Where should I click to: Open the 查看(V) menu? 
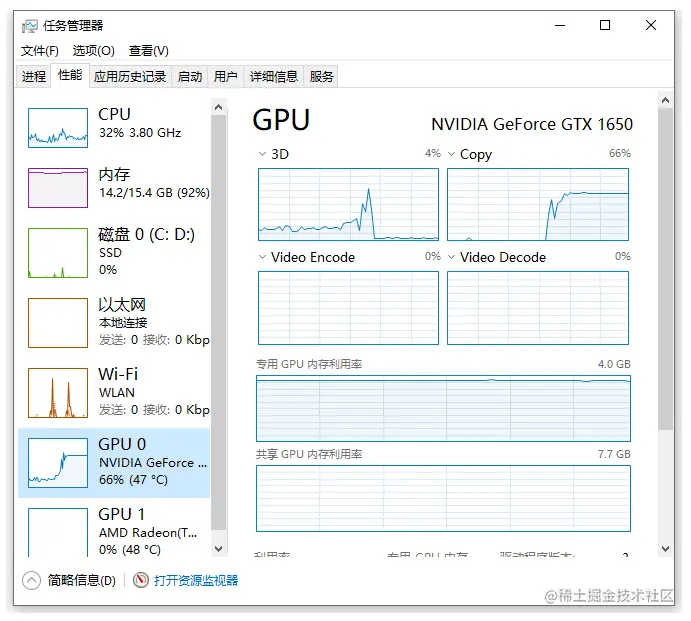(149, 51)
